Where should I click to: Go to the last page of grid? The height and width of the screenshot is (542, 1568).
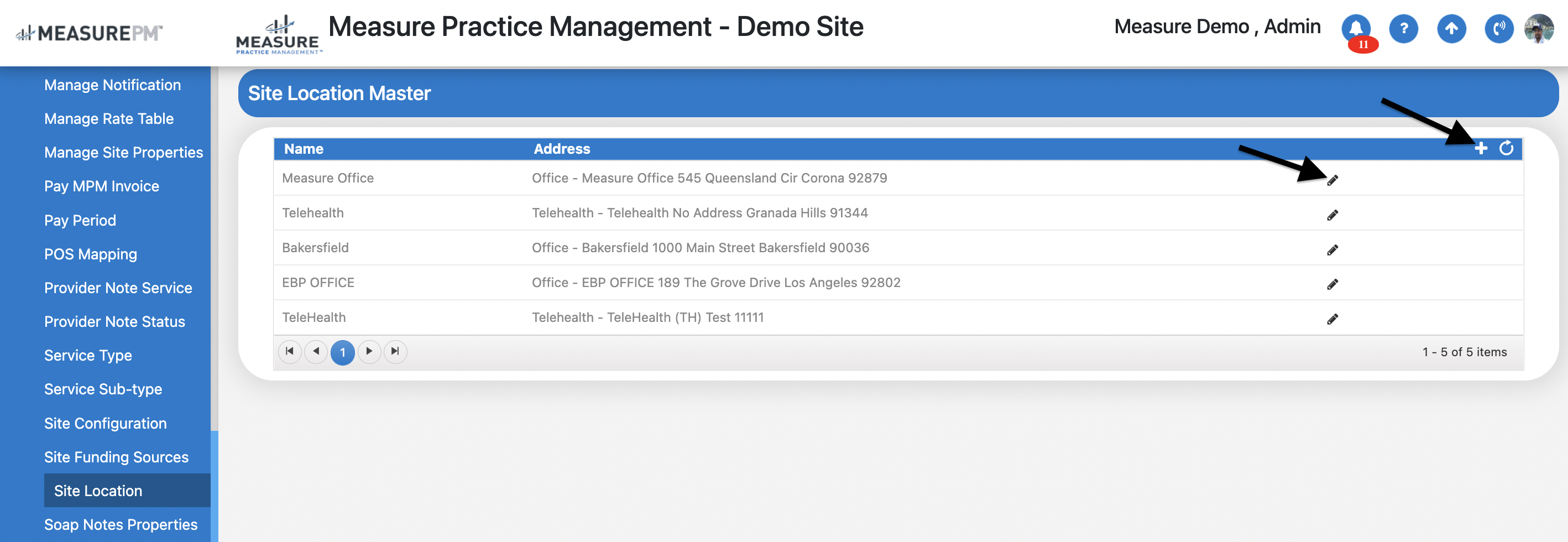(395, 351)
